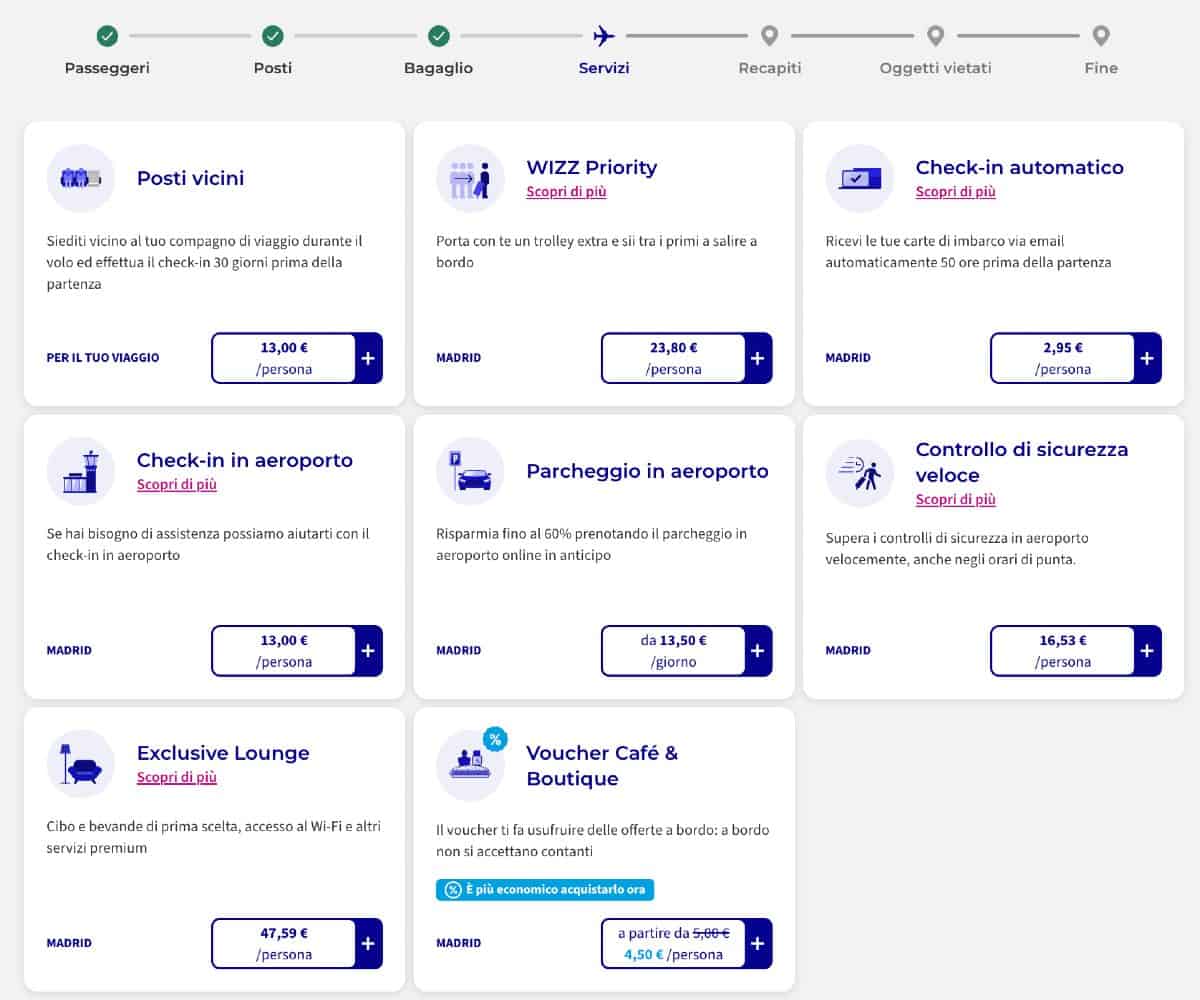
Task: Click the Exclusive Lounge sofa icon
Action: (x=80, y=763)
